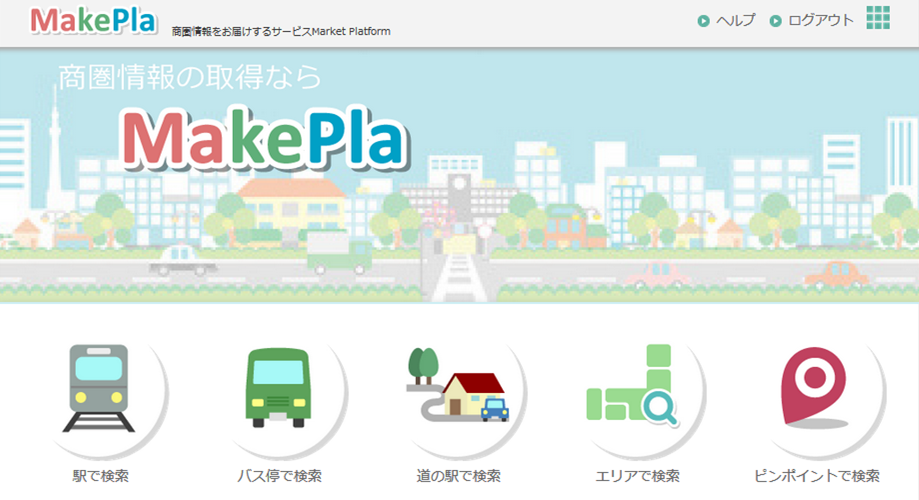Click the arrow icon beside ログアウト
Screen dimensions: 919x500
tap(775, 21)
